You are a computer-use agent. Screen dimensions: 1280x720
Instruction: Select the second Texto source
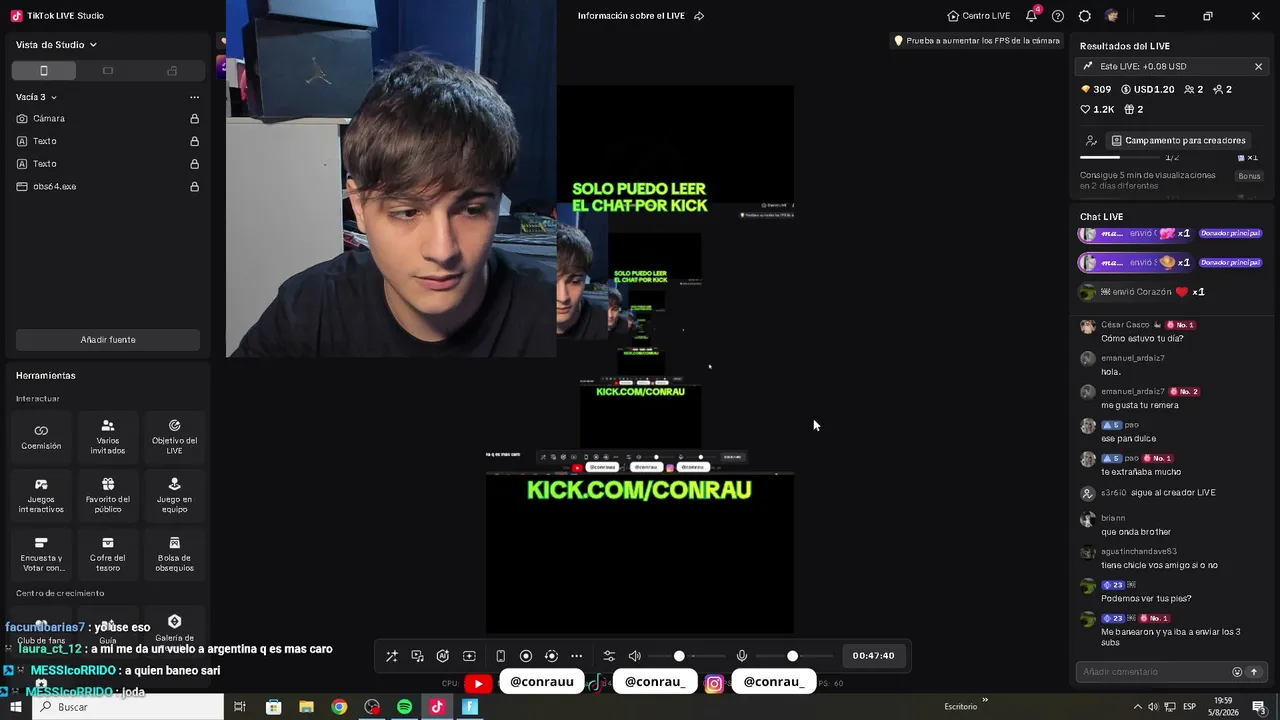tap(107, 164)
